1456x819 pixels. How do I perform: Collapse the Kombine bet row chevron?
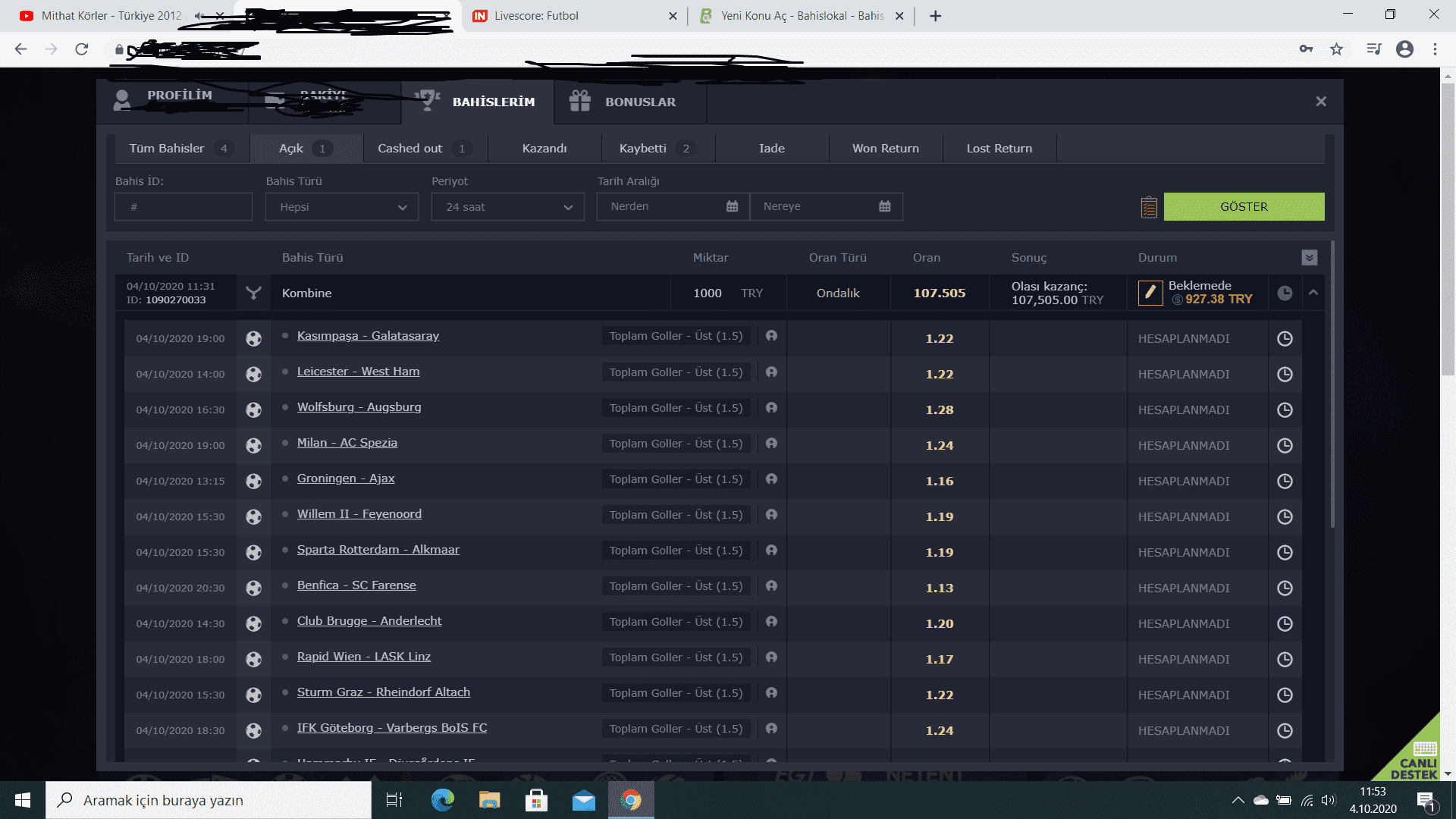coord(1313,293)
